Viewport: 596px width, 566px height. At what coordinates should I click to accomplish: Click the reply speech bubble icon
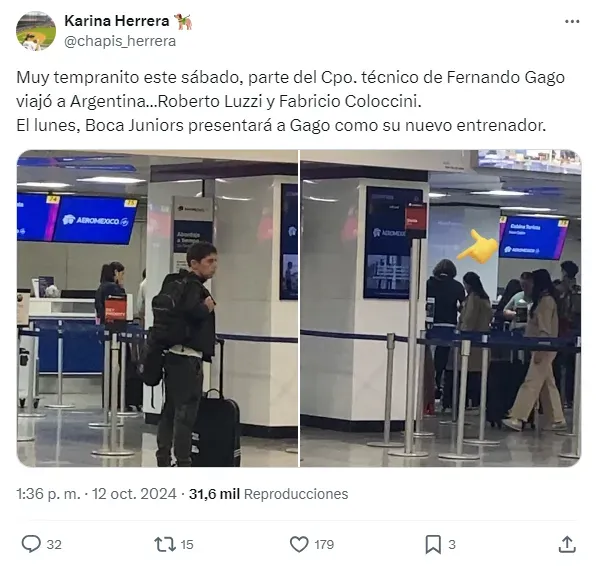point(31,544)
